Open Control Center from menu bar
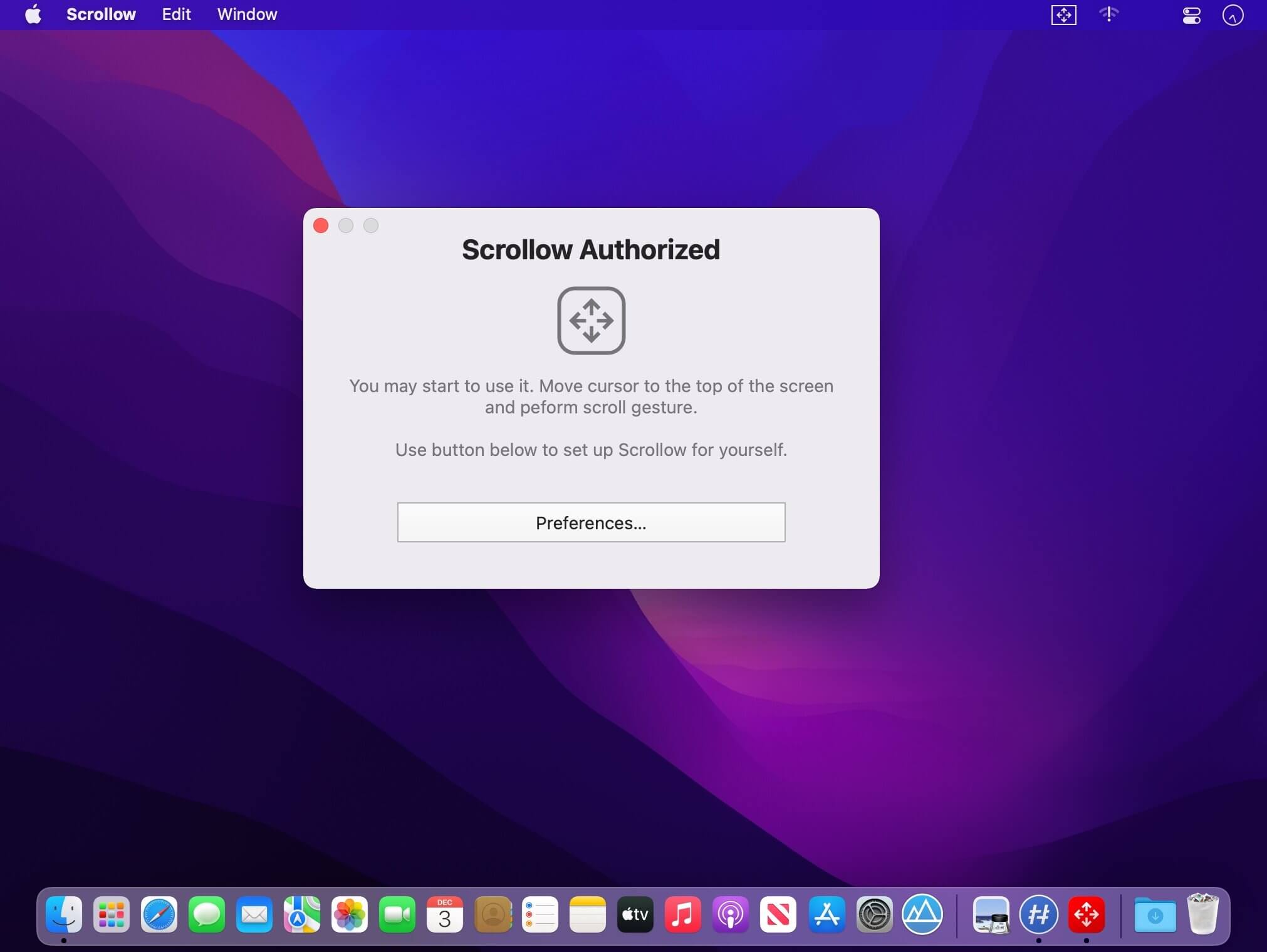Viewport: 1267px width, 952px height. tap(1191, 15)
